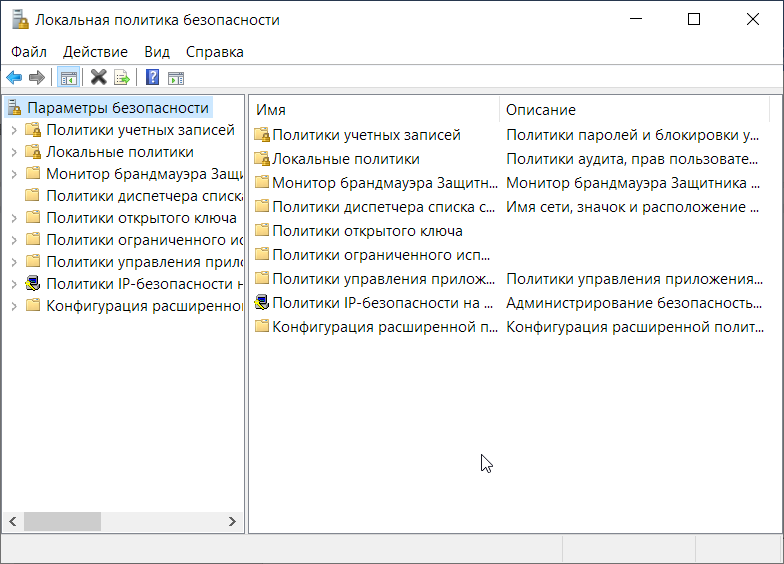This screenshot has height=564, width=784.
Task: Click the black X delete toolbar icon
Action: pyautogui.click(x=98, y=77)
